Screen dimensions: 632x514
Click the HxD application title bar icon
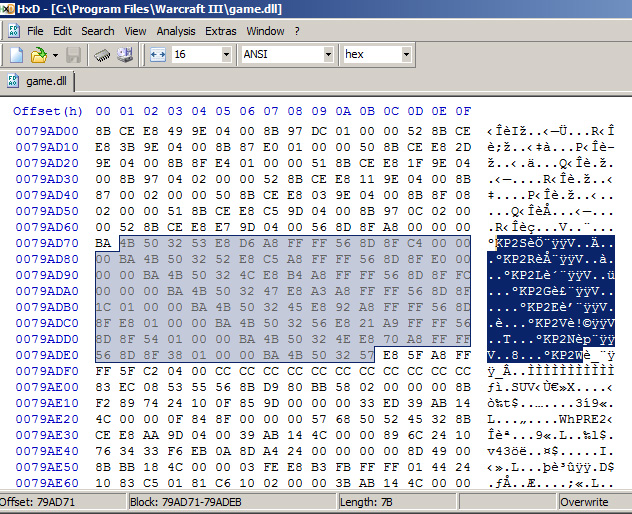tap(7, 8)
